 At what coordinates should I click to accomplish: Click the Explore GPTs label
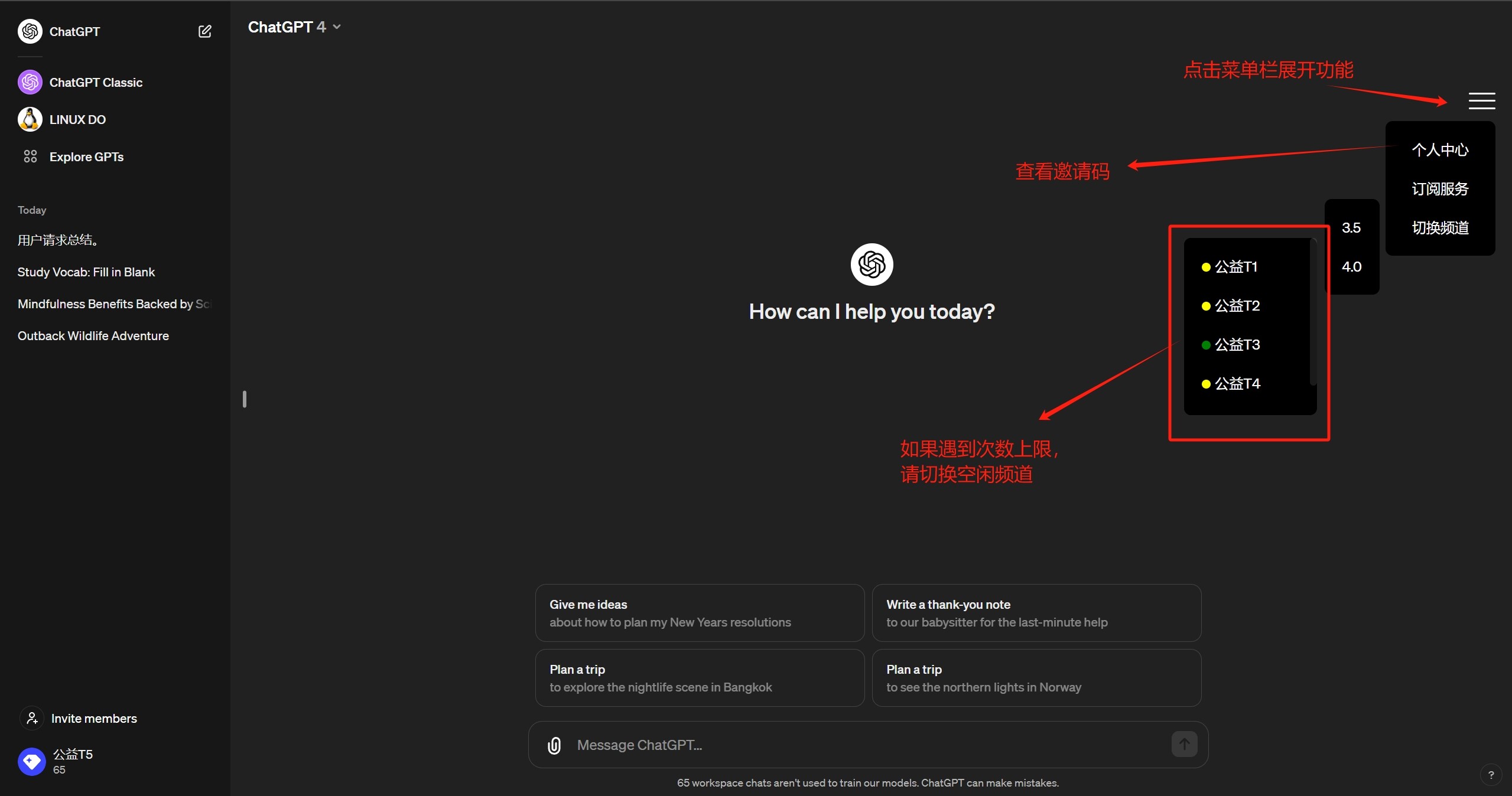(x=87, y=157)
